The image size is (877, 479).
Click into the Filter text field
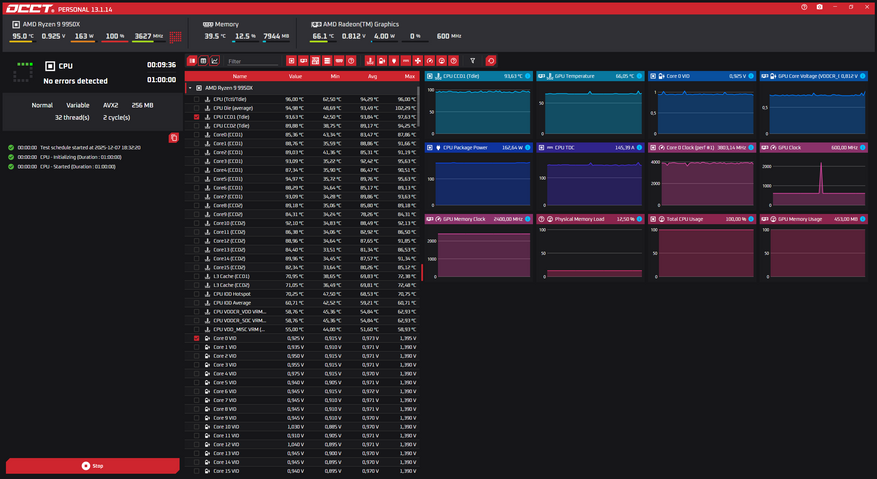point(252,61)
